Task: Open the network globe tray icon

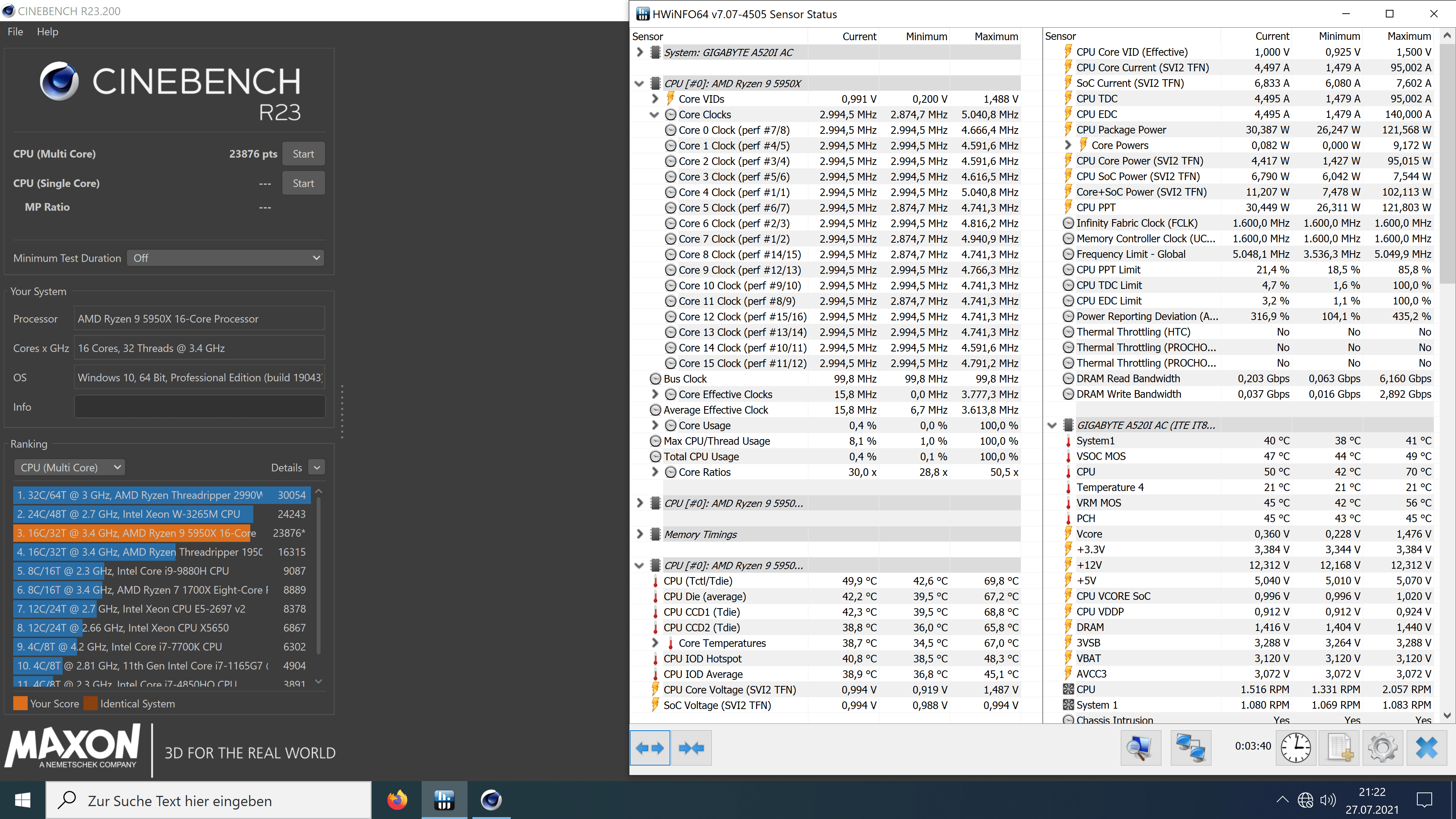Action: [x=1305, y=800]
